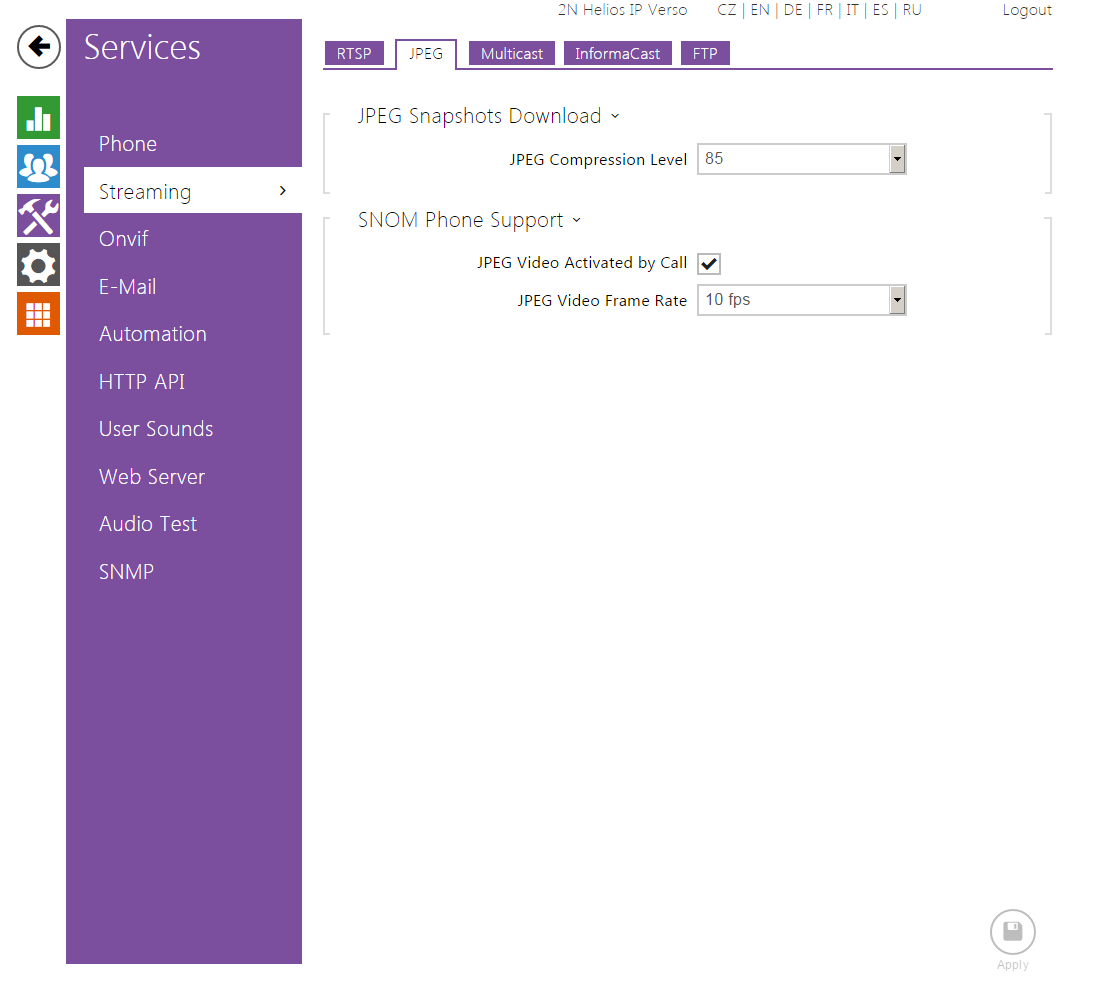Viewport: 1107px width, 981px height.
Task: Go to the Web Server section
Action: pyautogui.click(x=152, y=477)
